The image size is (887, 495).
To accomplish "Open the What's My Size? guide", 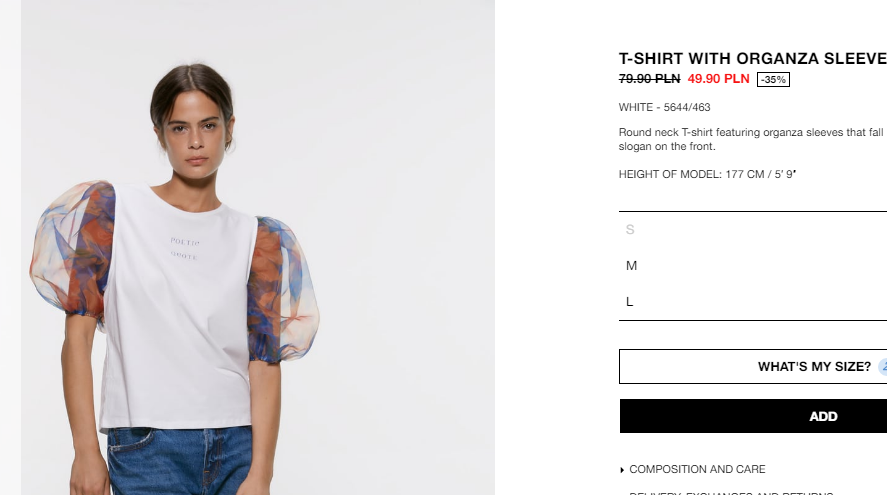I will 753,367.
